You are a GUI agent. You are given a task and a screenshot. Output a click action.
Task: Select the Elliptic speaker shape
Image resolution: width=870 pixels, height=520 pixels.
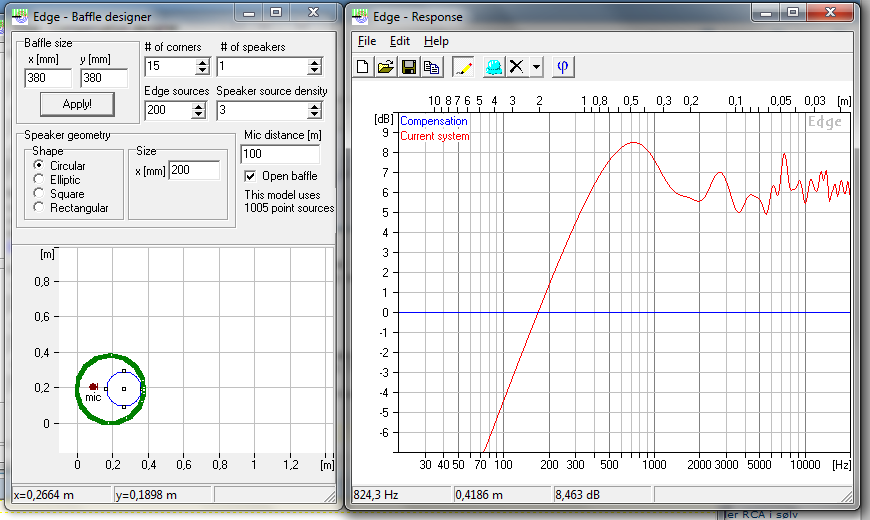39,180
